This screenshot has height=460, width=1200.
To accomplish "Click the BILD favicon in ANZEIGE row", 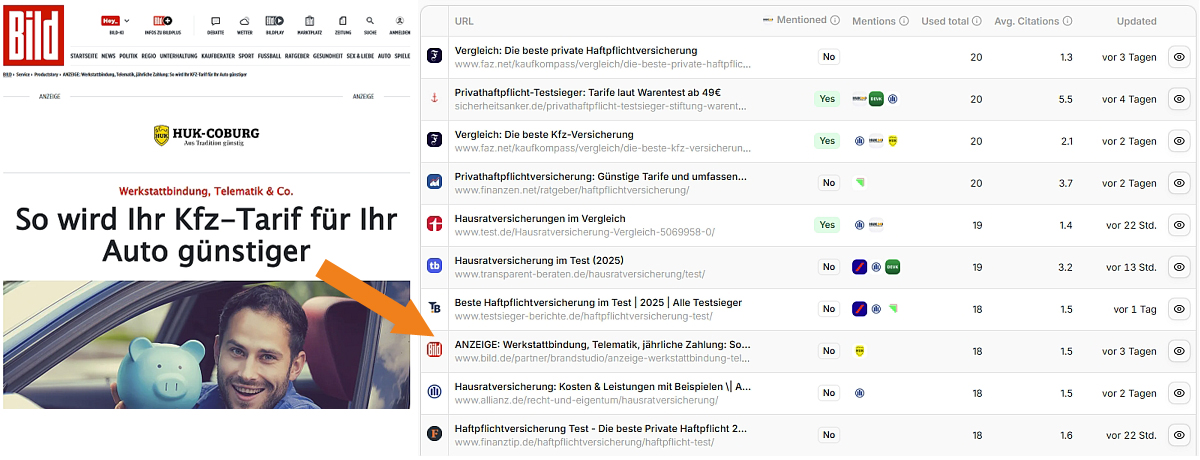I will coord(435,351).
